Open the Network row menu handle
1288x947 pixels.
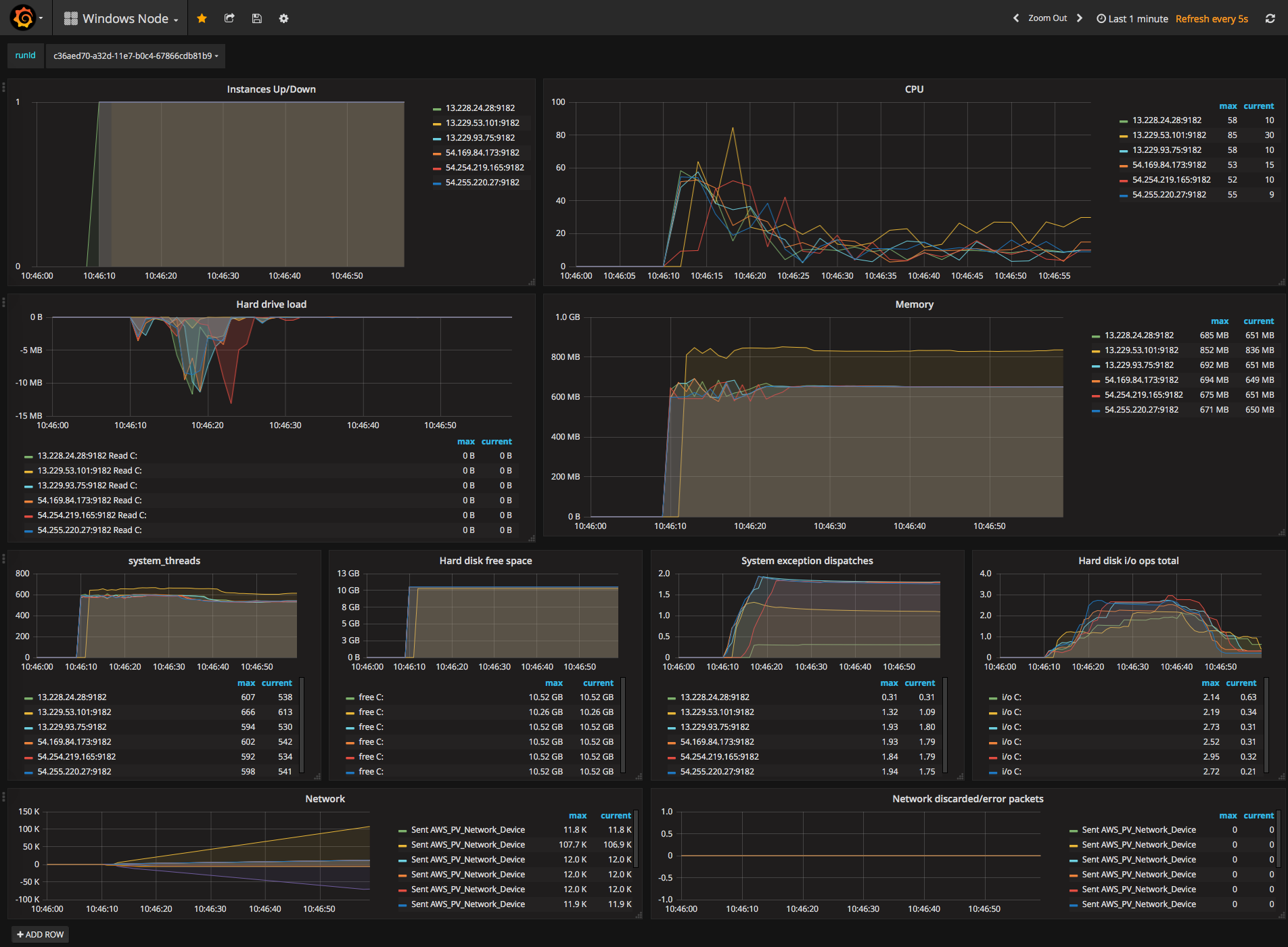pos(3,796)
